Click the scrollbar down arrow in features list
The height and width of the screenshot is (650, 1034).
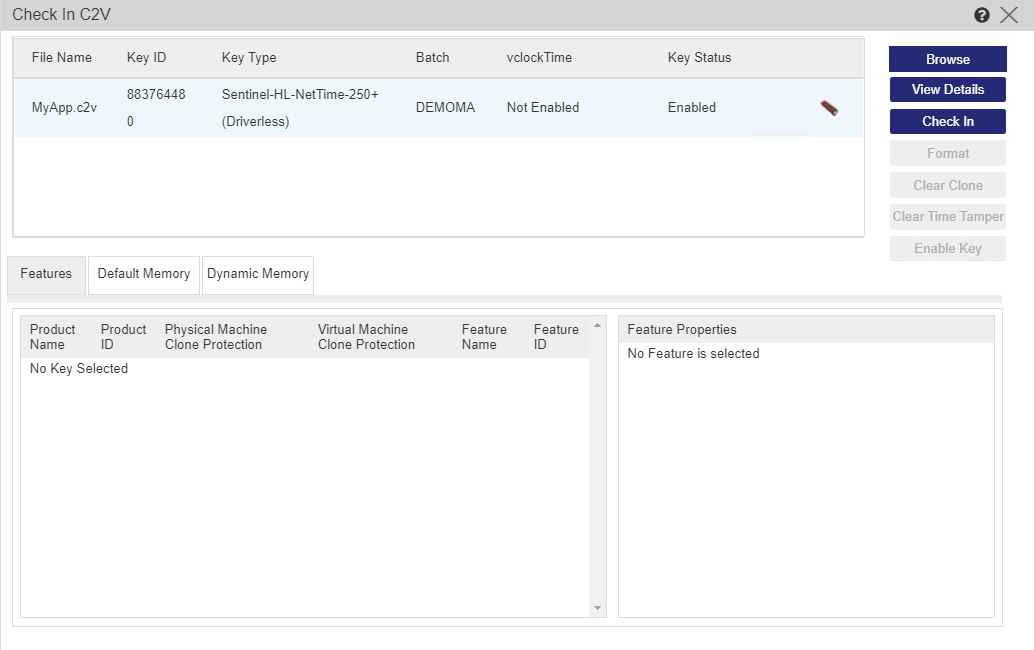[596, 607]
